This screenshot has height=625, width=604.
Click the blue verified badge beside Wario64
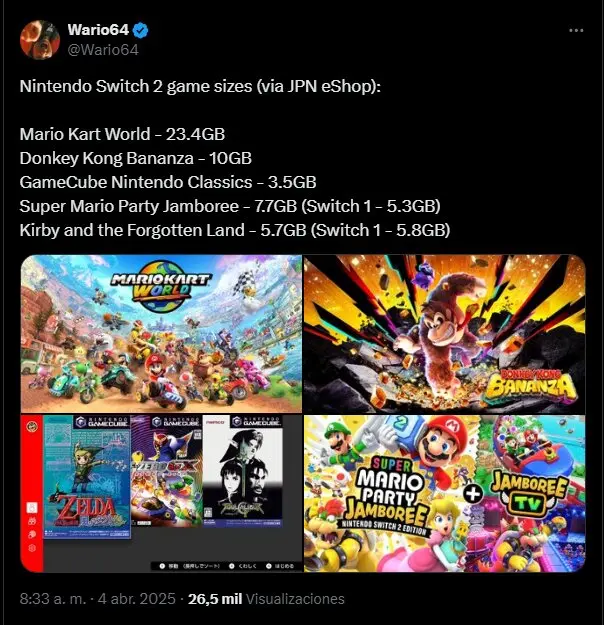pos(140,30)
